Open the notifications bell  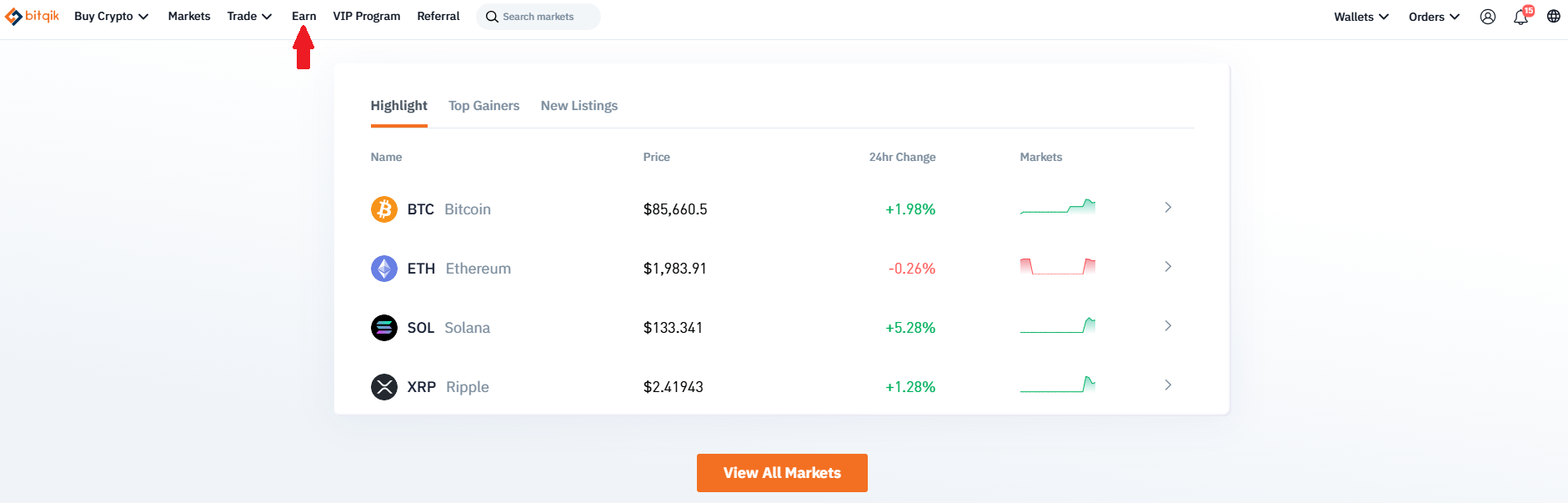(x=1521, y=17)
